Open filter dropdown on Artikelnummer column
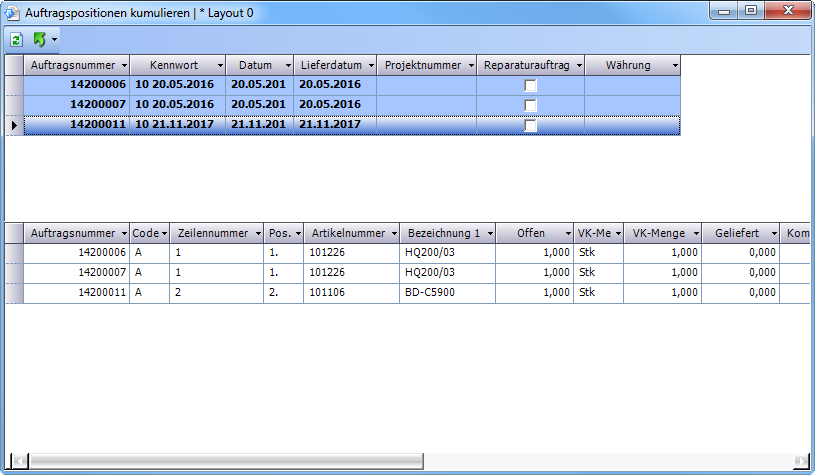 tap(391, 233)
